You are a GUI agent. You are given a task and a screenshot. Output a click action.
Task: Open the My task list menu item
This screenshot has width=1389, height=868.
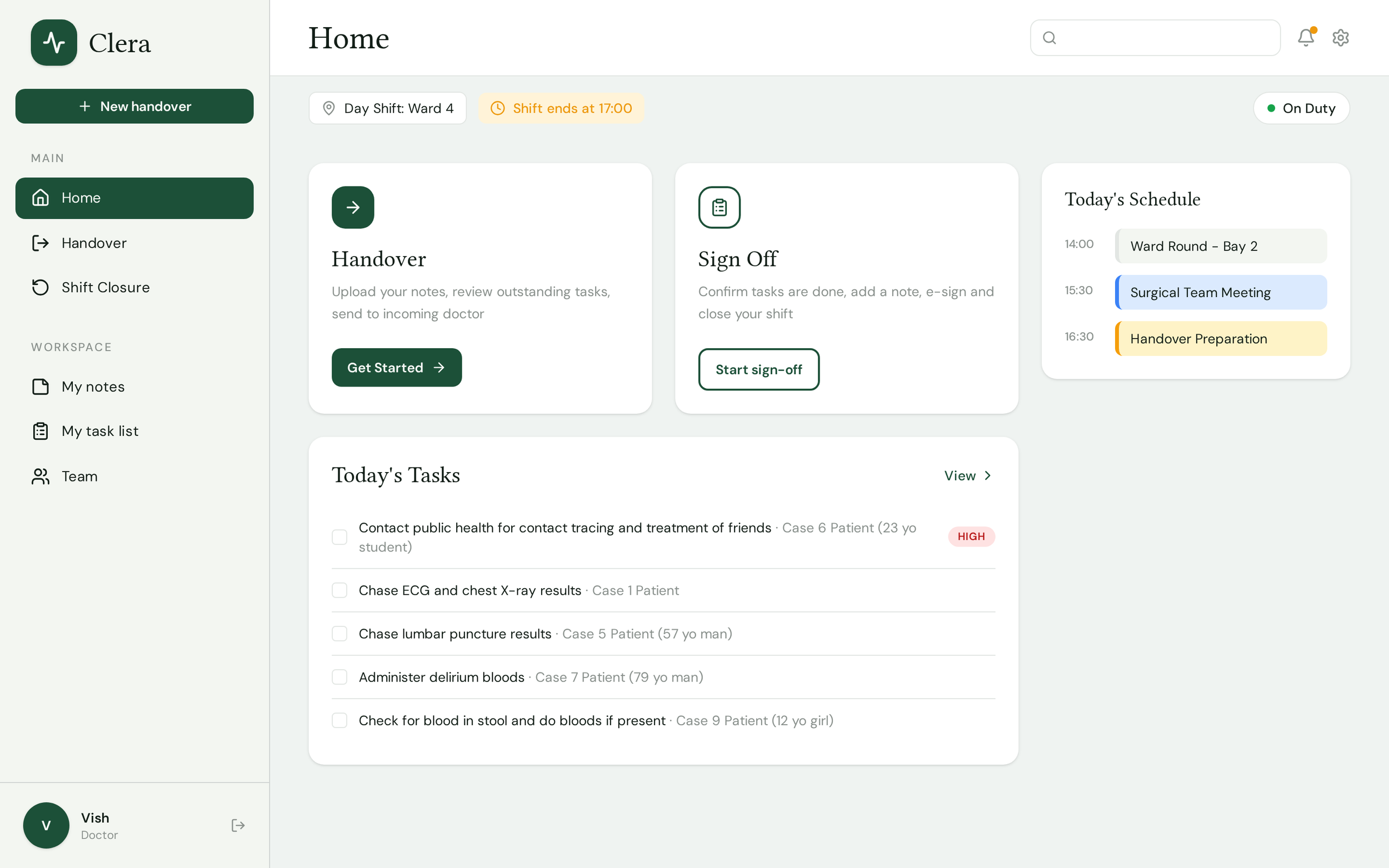click(x=134, y=430)
